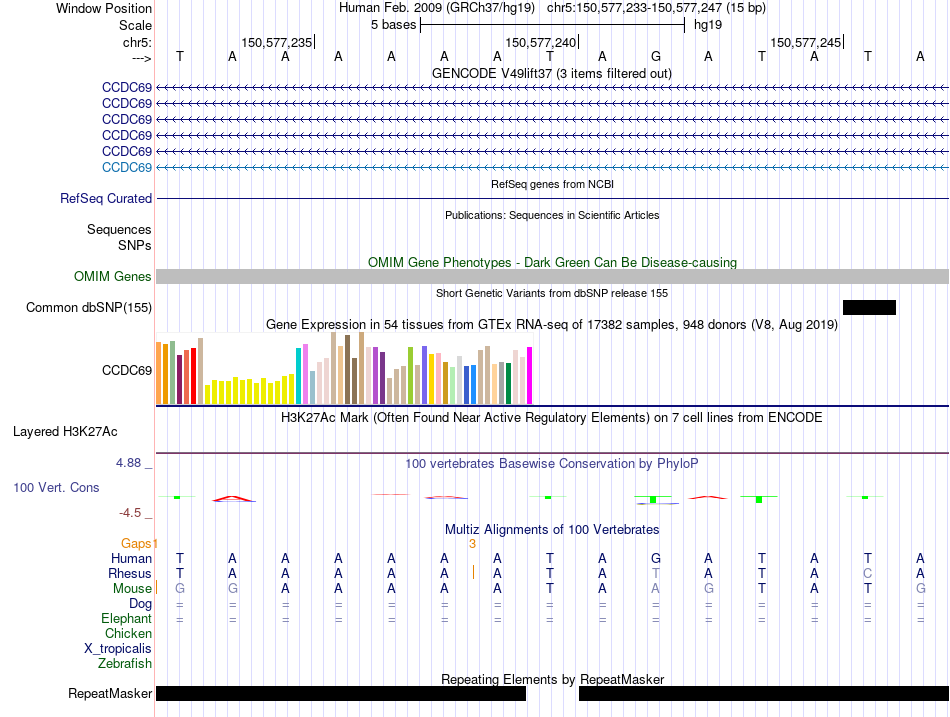Select the Zebrafish species label

pyautogui.click(x=125, y=663)
